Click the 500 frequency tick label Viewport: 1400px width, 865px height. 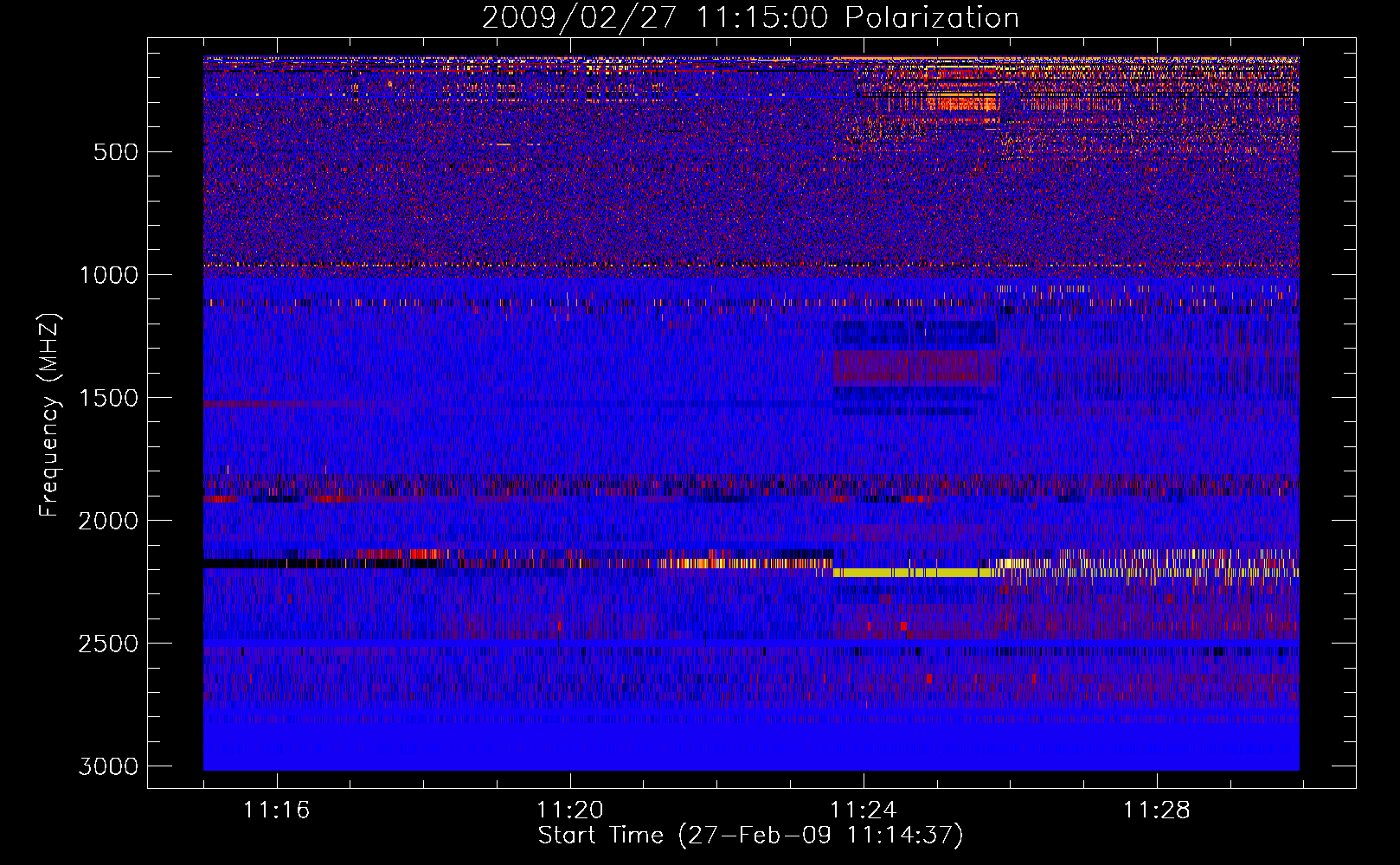pos(116,152)
